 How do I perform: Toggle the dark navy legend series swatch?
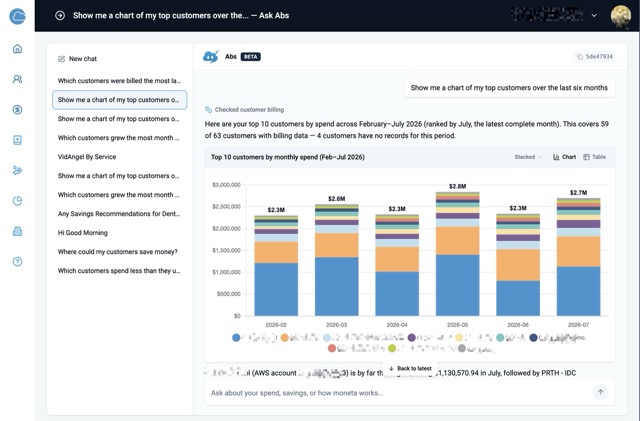point(533,338)
